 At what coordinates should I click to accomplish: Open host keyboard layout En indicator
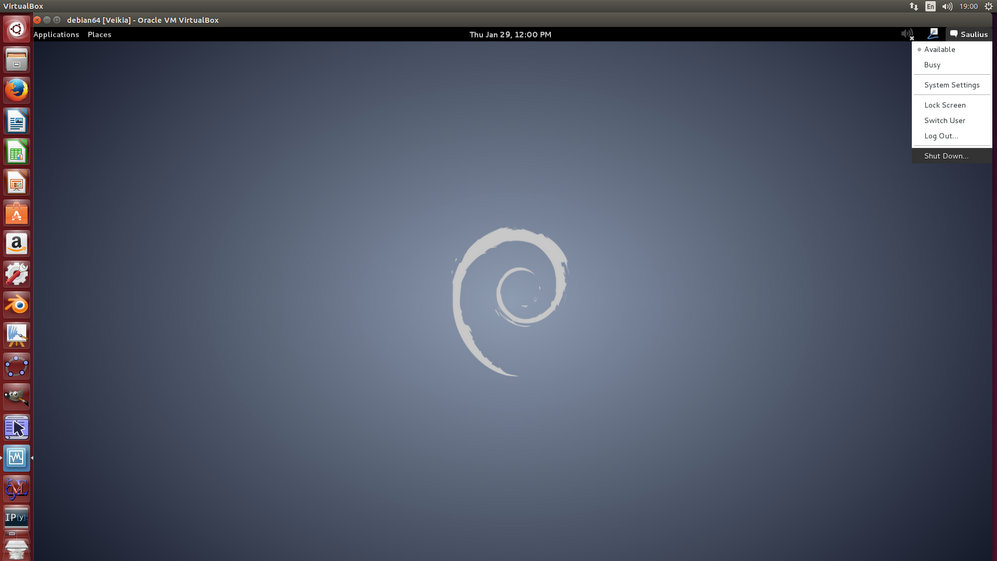coord(930,6)
